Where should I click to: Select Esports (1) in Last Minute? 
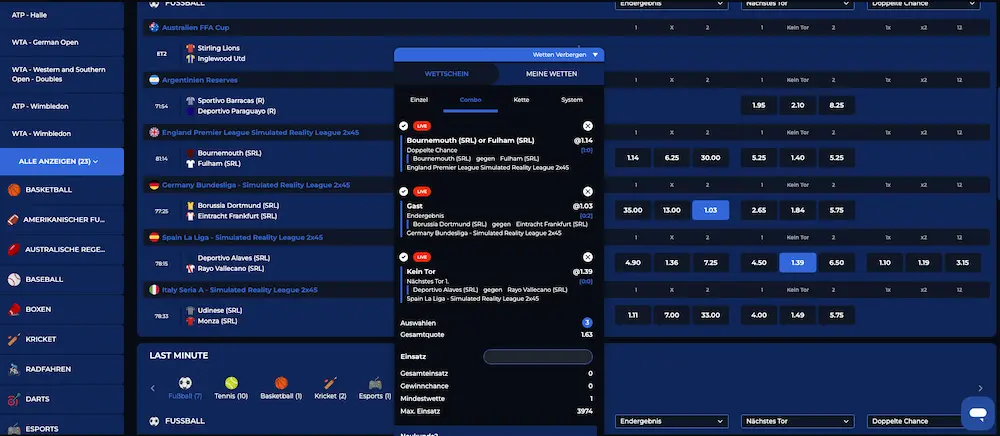pyautogui.click(x=375, y=388)
